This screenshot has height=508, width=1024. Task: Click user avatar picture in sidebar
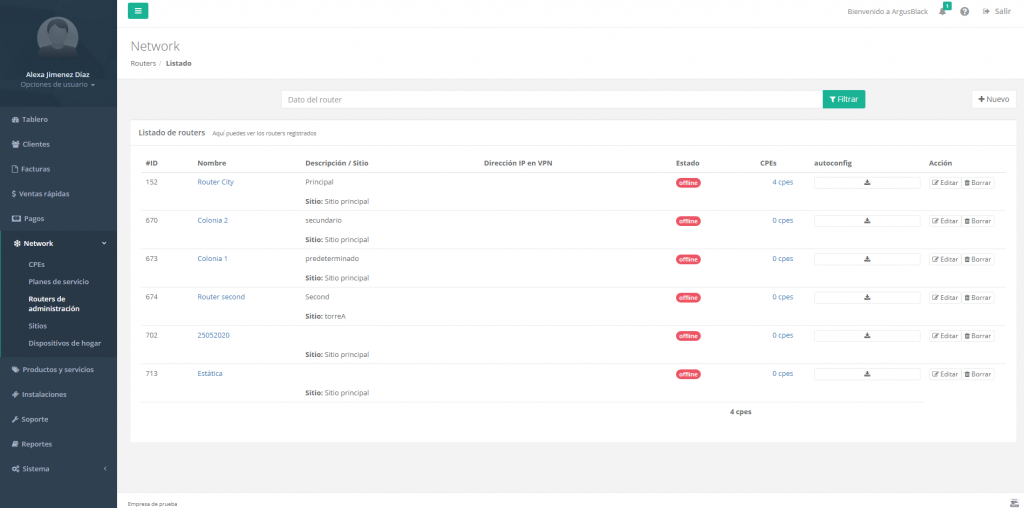[58, 38]
